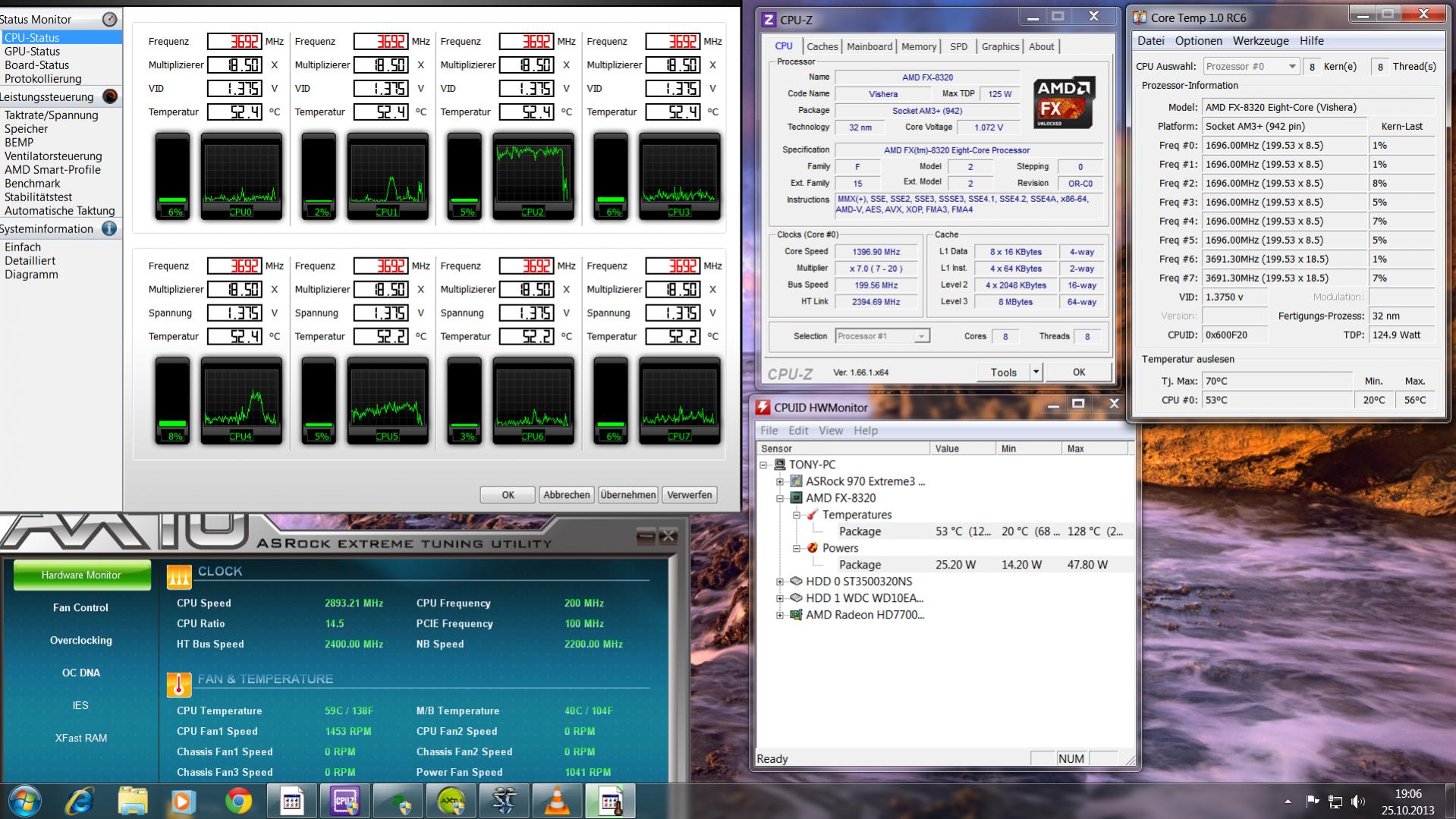Switch to Core Temp thermometer taskbar icon

611,802
